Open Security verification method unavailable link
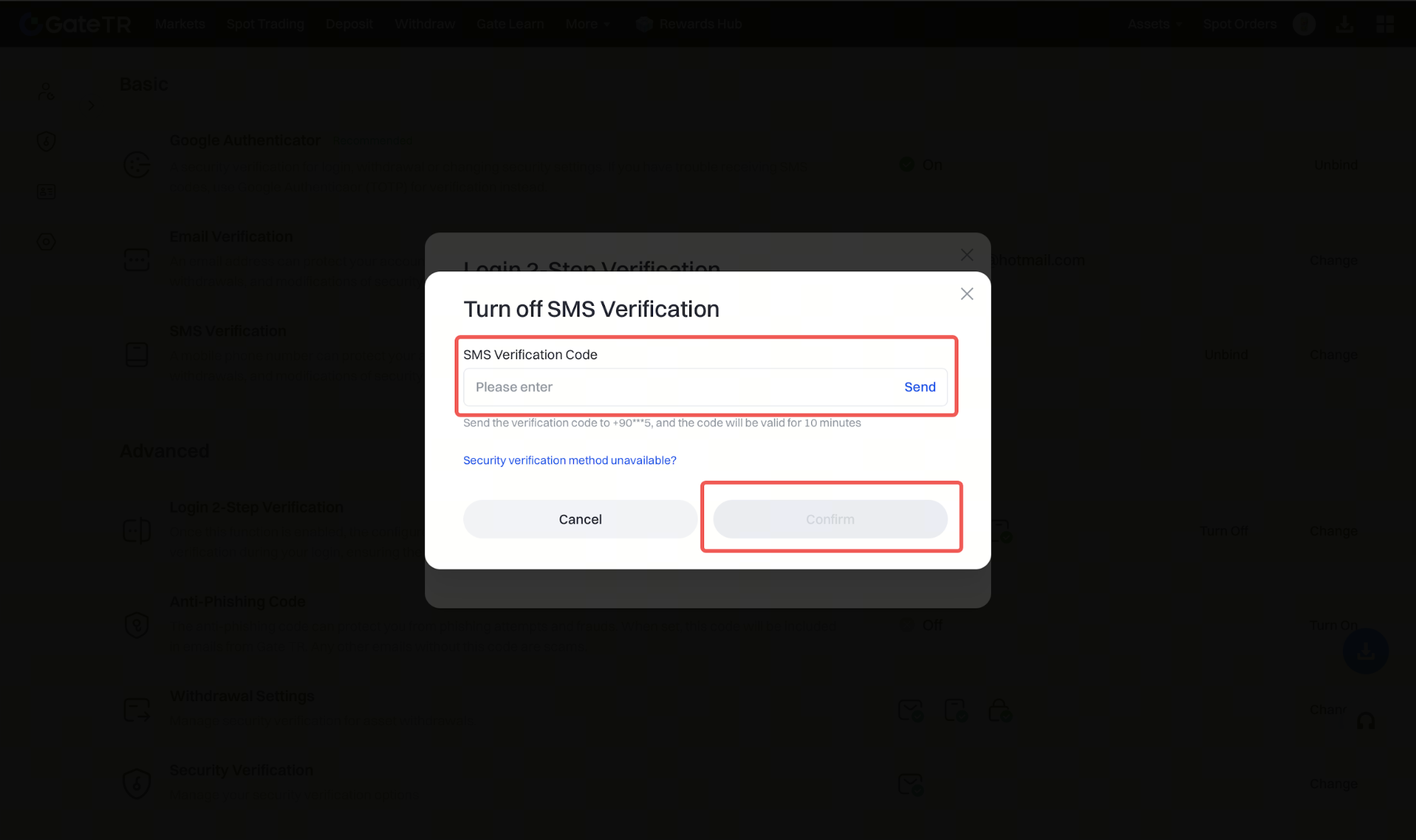Screen dimensions: 1416x840 pyautogui.click(x=570, y=460)
